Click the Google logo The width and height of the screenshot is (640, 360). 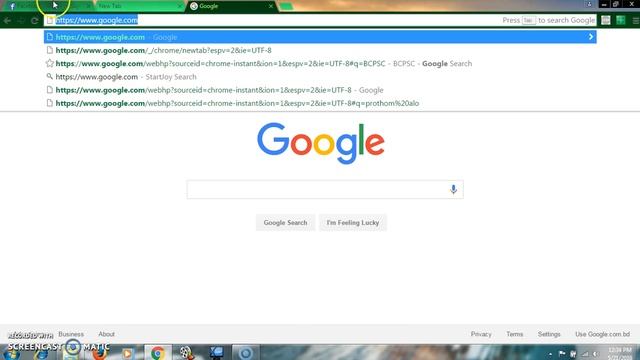tap(321, 143)
